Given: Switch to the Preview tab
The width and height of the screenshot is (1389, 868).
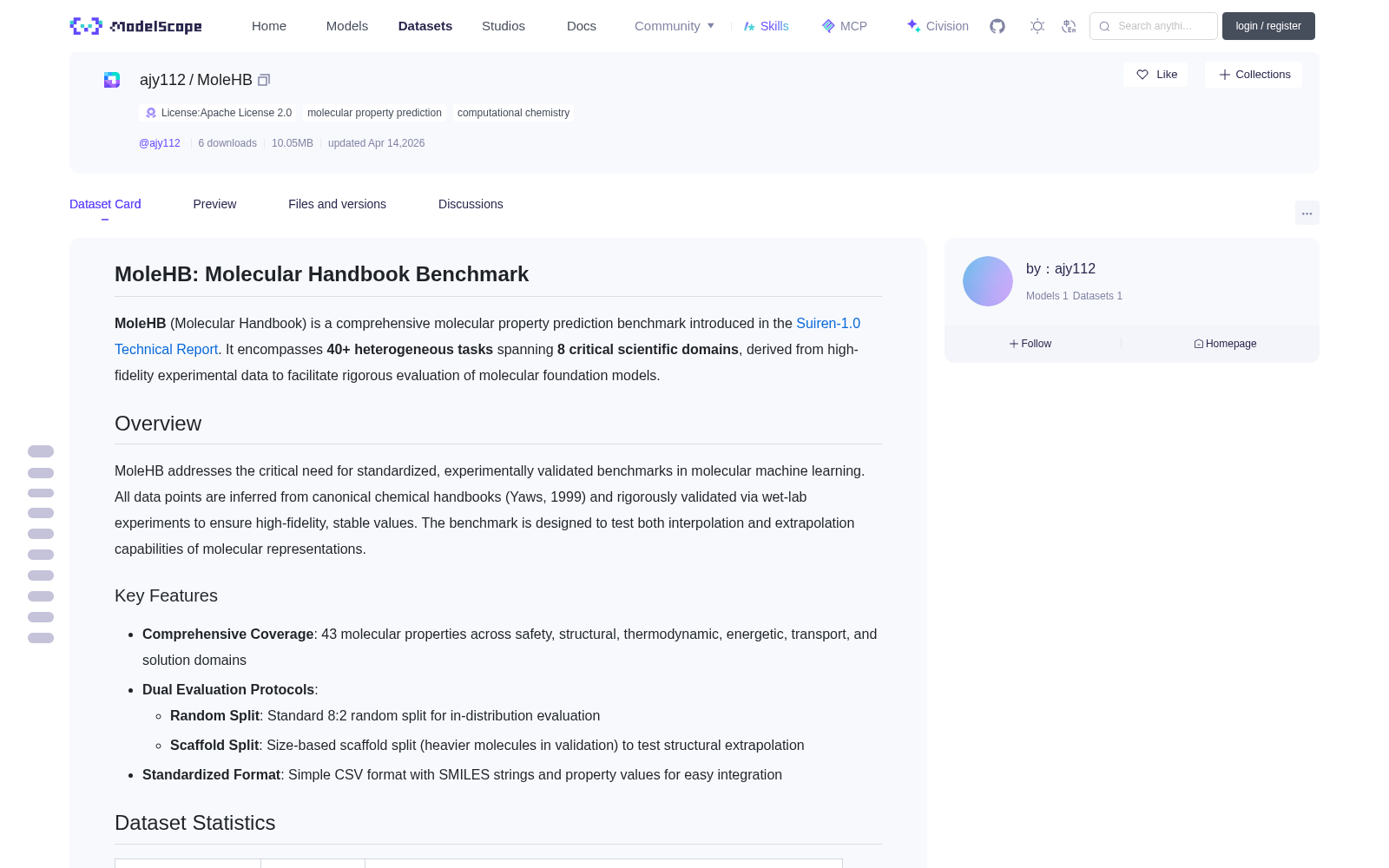Looking at the screenshot, I should tap(214, 204).
